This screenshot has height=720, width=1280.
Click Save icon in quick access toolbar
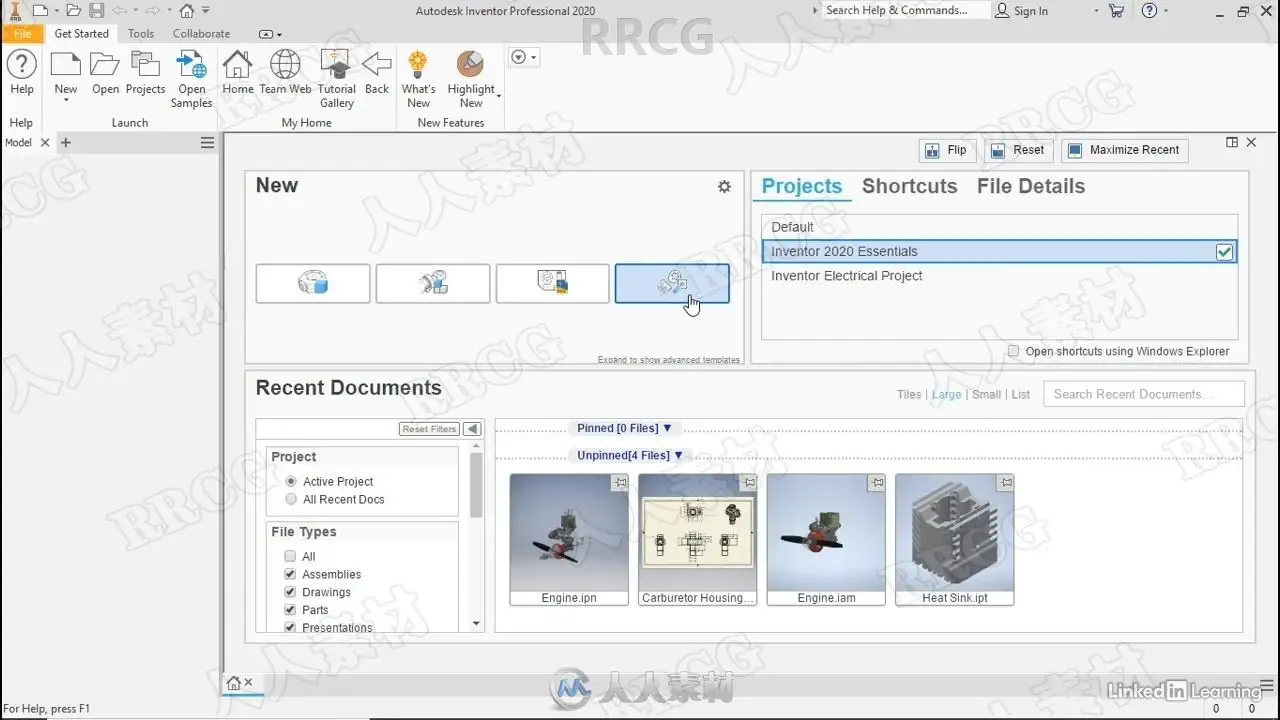pyautogui.click(x=97, y=11)
